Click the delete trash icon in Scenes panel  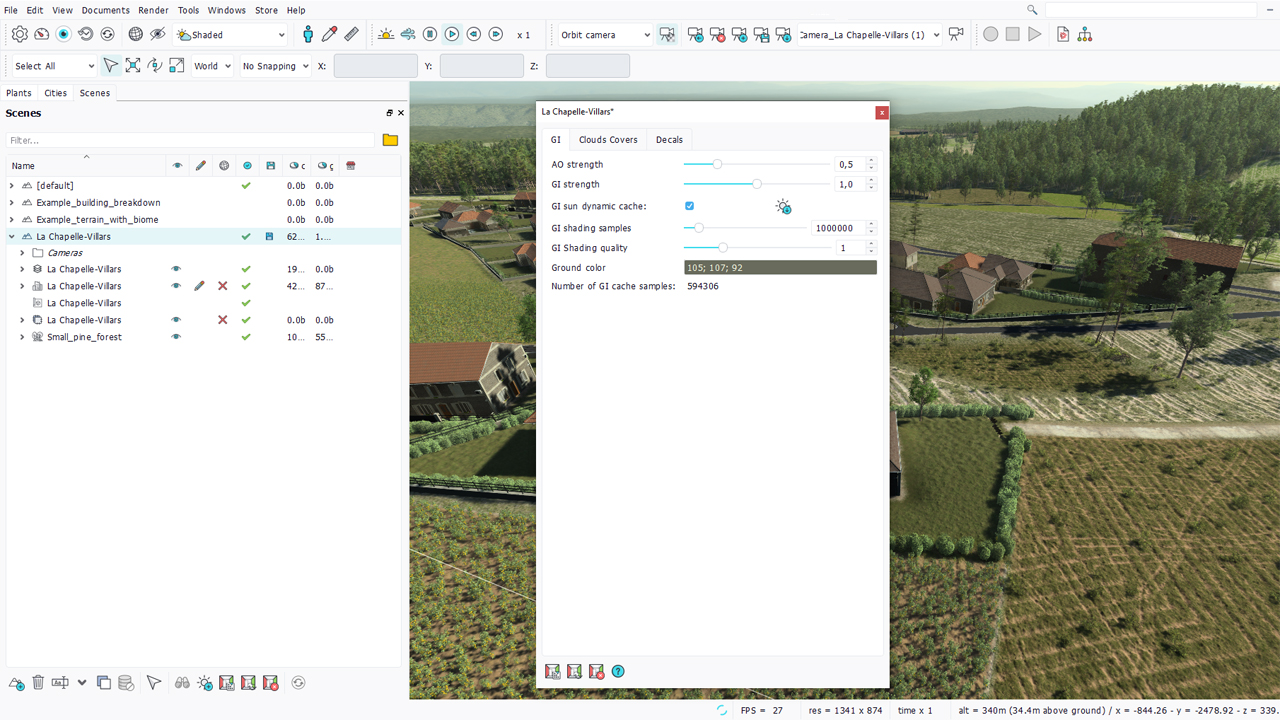pos(38,683)
